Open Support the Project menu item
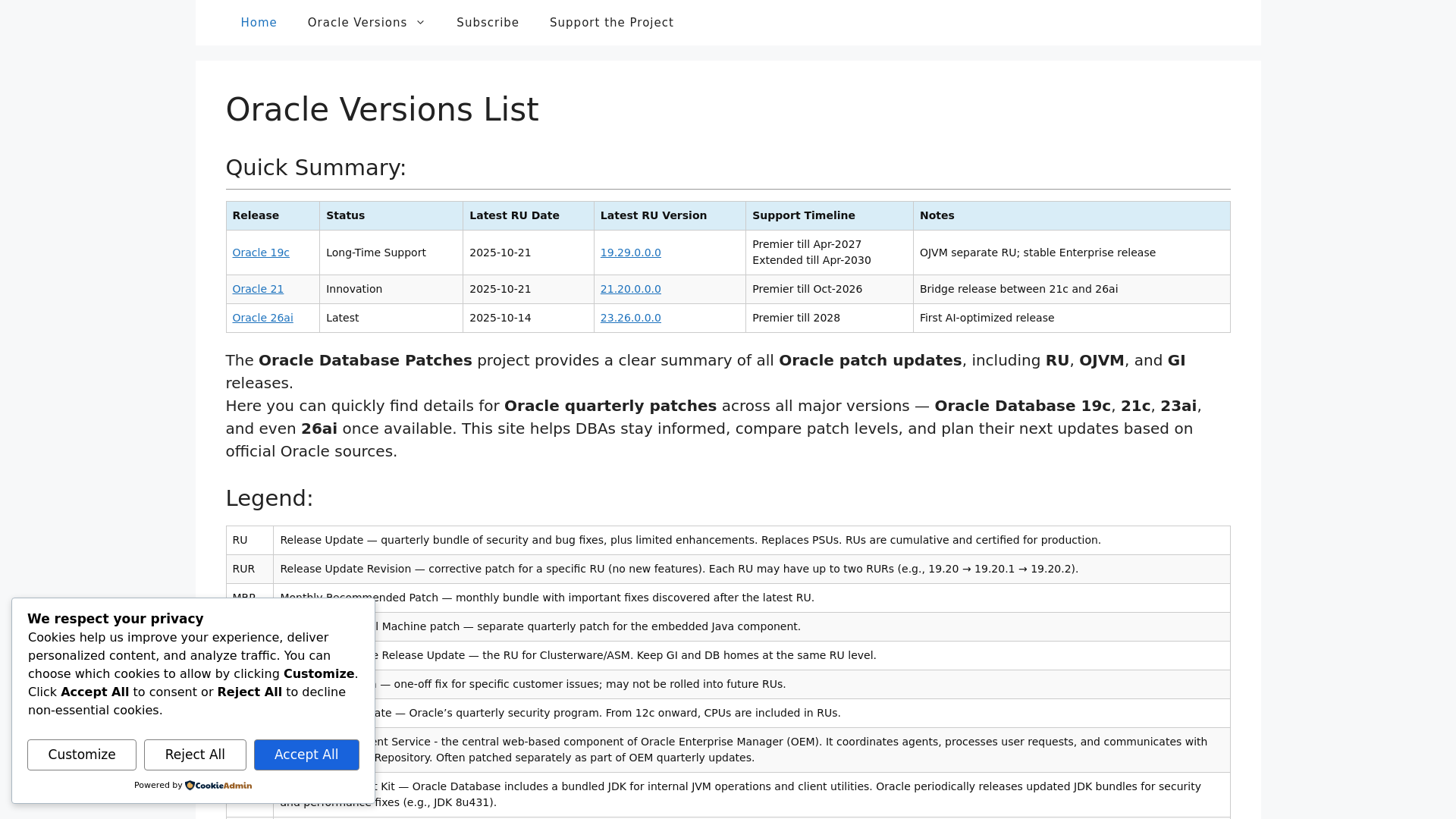Screen dimensions: 1456x819 611,23
